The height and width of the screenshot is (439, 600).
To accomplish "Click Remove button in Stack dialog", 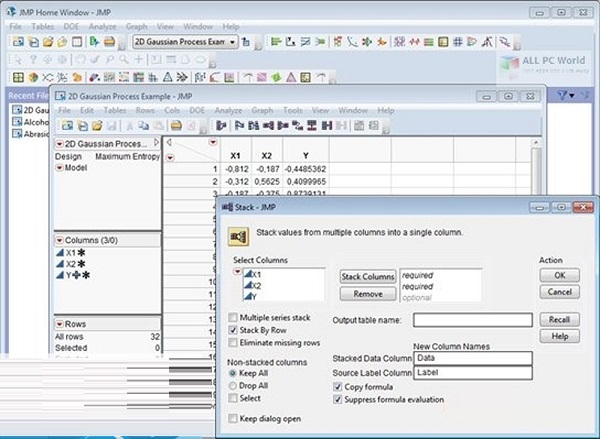I will (368, 294).
